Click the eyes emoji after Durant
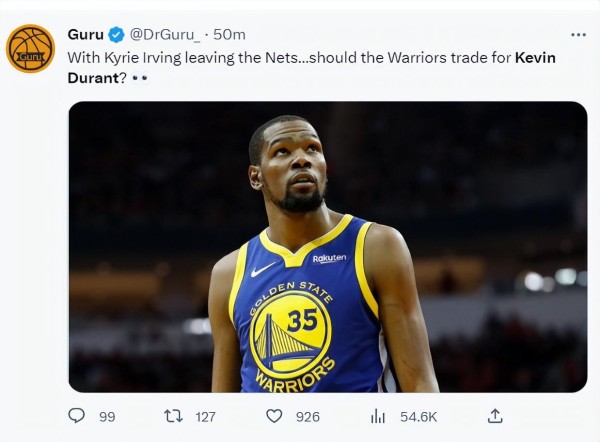 click(140, 78)
